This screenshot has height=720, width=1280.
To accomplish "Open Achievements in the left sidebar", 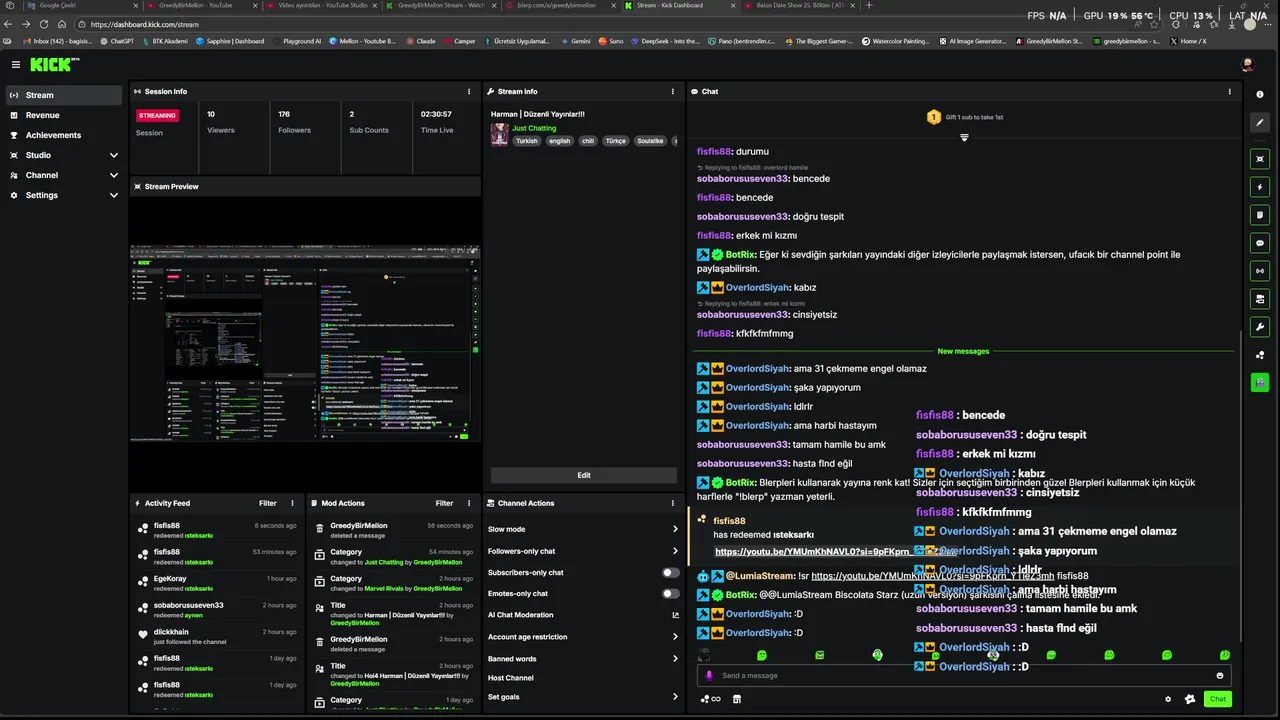I will point(64,135).
